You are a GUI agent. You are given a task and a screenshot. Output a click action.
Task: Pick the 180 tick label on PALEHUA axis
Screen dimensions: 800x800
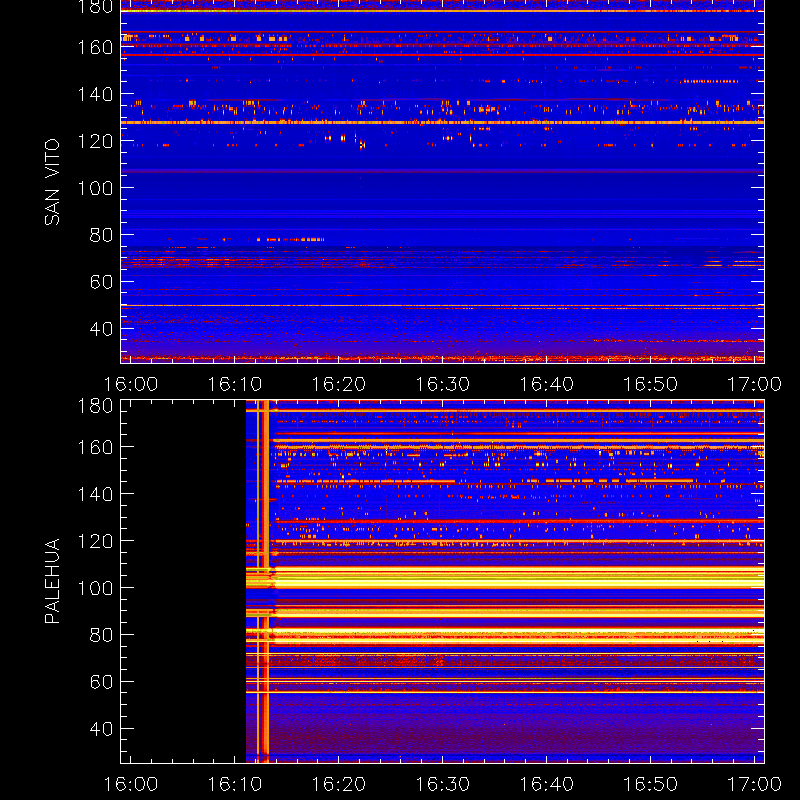point(95,406)
